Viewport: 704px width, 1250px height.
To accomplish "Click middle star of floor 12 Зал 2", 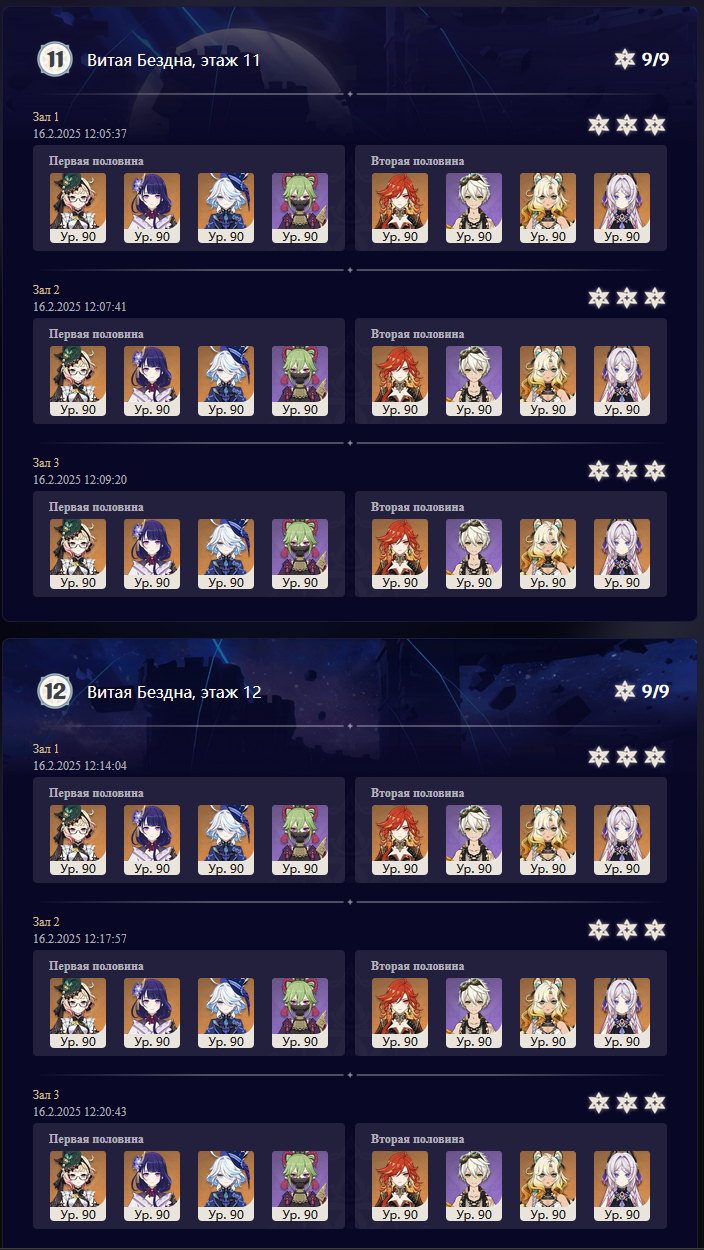I will point(626,930).
